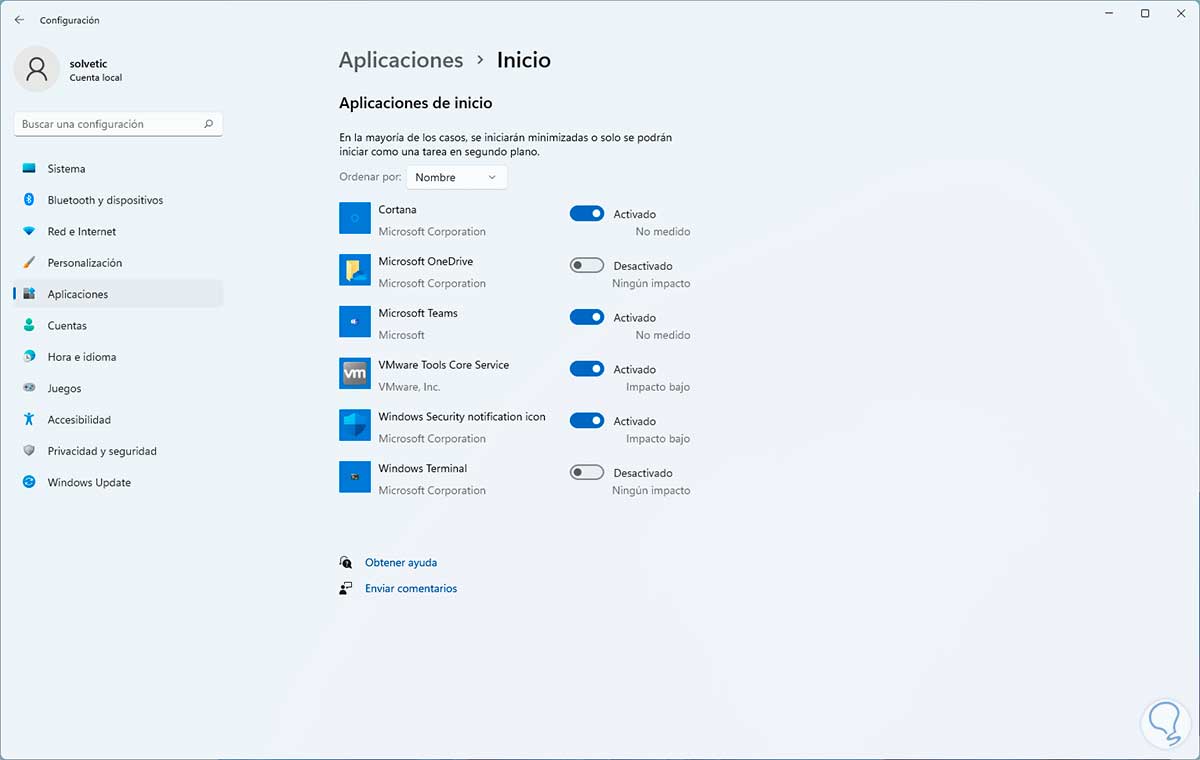The width and height of the screenshot is (1200, 760).
Task: Click Inicio breadcrumb title
Action: [524, 60]
